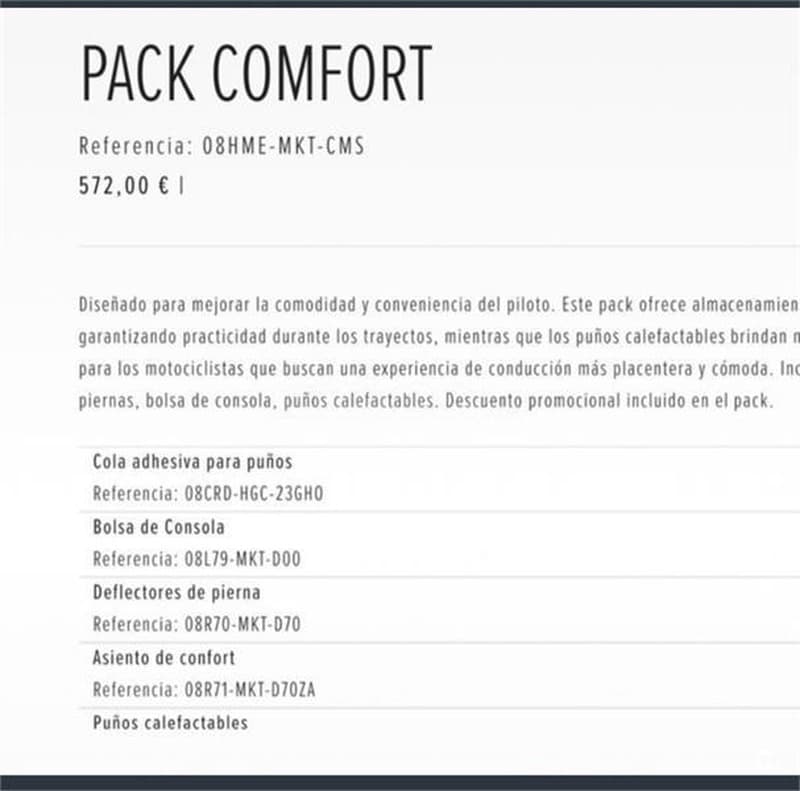The image size is (800, 791).
Task: Click reference code 08CRD-HGC-23GHO
Action: [254, 494]
